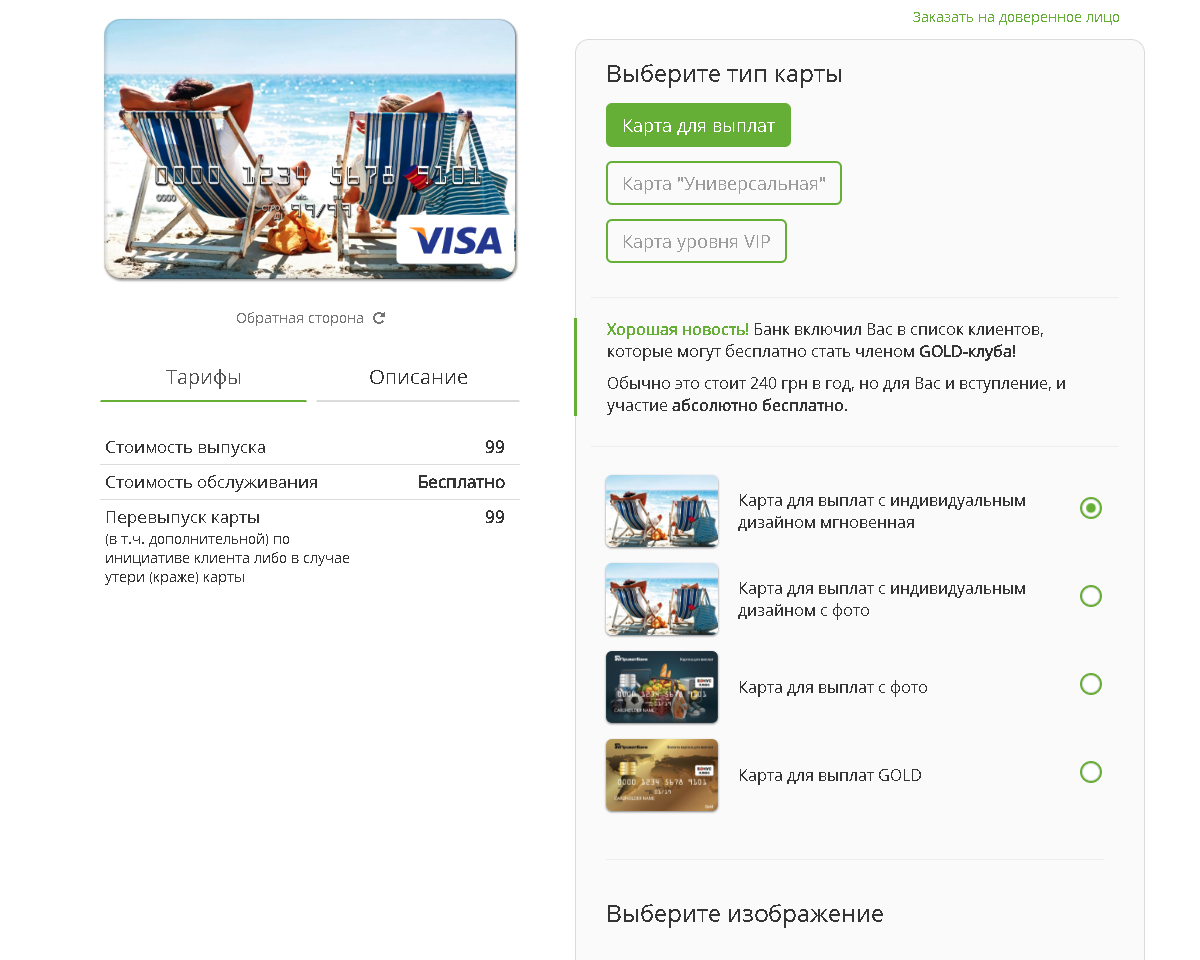Click the green Карта для выплат button
The image size is (1200, 960).
(x=698, y=125)
